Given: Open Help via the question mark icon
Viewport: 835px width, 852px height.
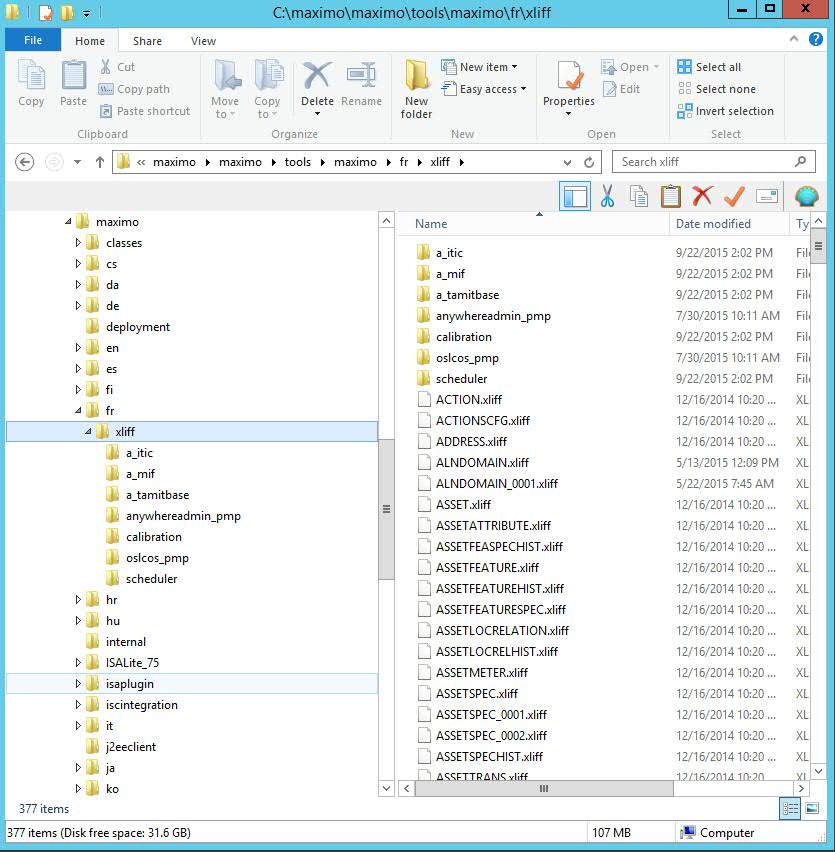Looking at the screenshot, I should 815,39.
